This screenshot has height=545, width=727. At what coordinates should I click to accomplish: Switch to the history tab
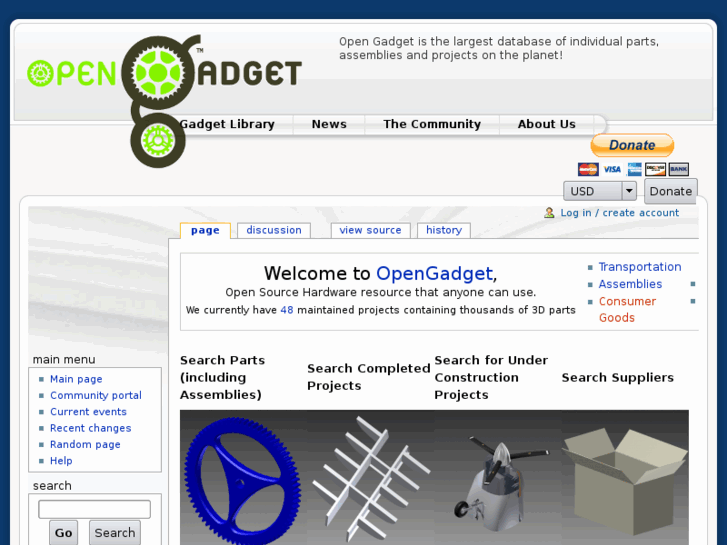click(444, 230)
